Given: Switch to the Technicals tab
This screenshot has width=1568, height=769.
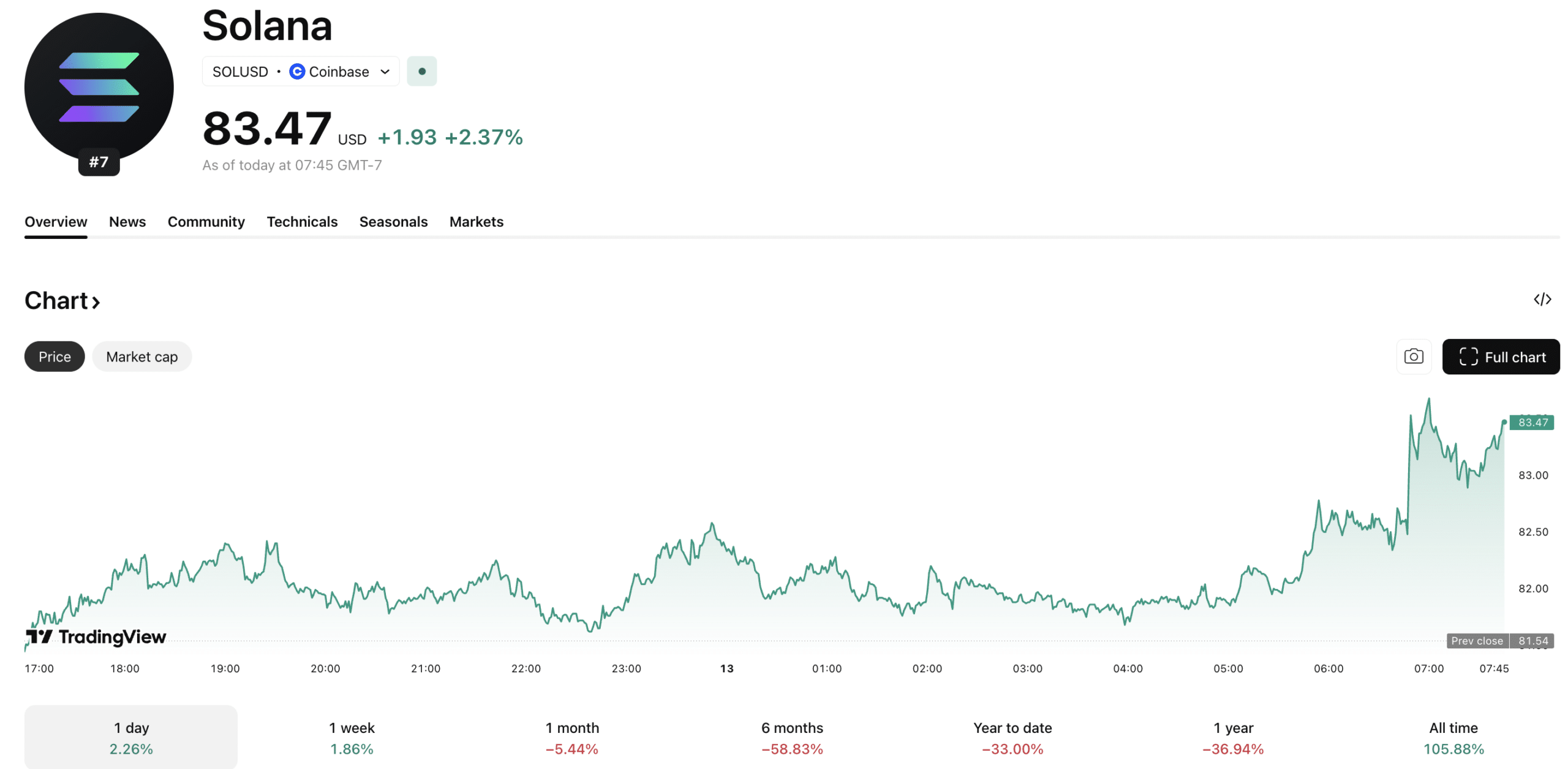Looking at the screenshot, I should [x=302, y=222].
